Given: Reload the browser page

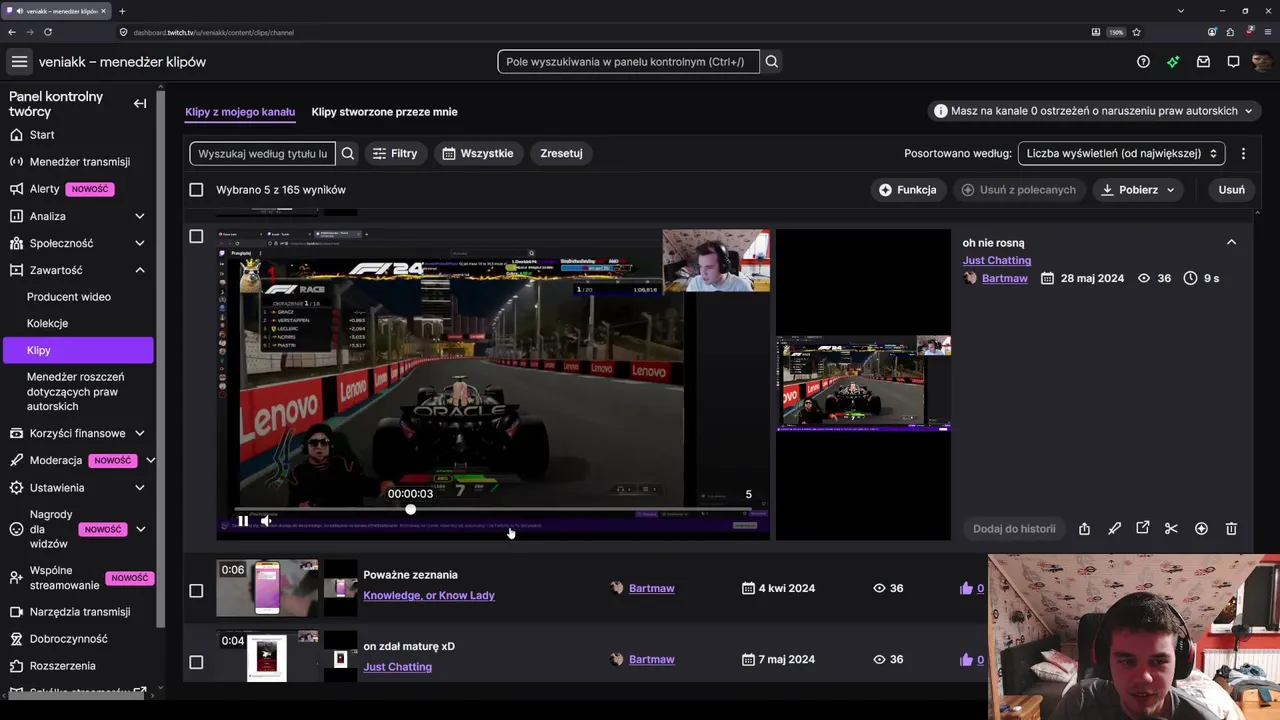Looking at the screenshot, I should [47, 32].
